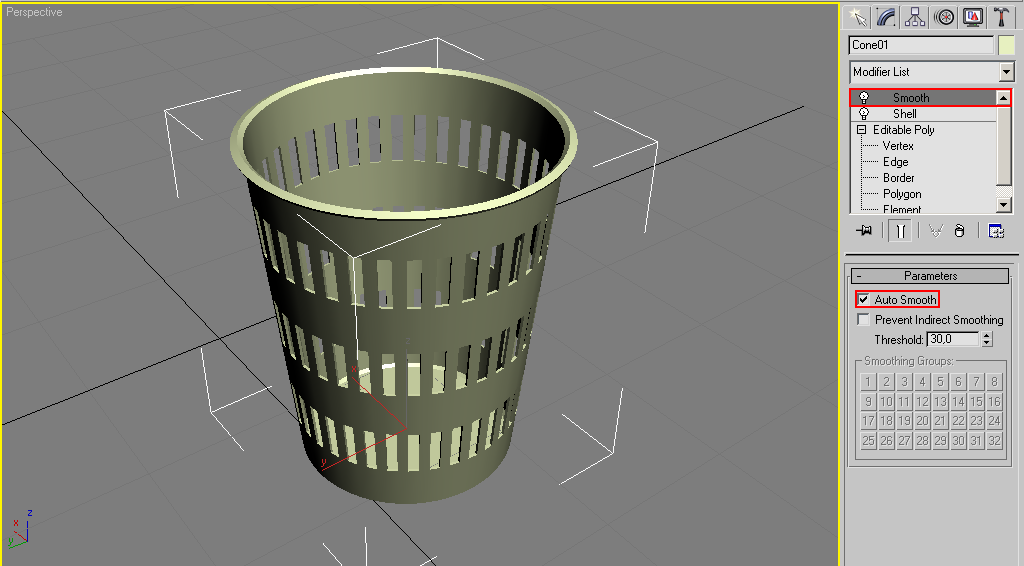The image size is (1024, 566).
Task: Select the Border sub-object level
Action: [899, 178]
